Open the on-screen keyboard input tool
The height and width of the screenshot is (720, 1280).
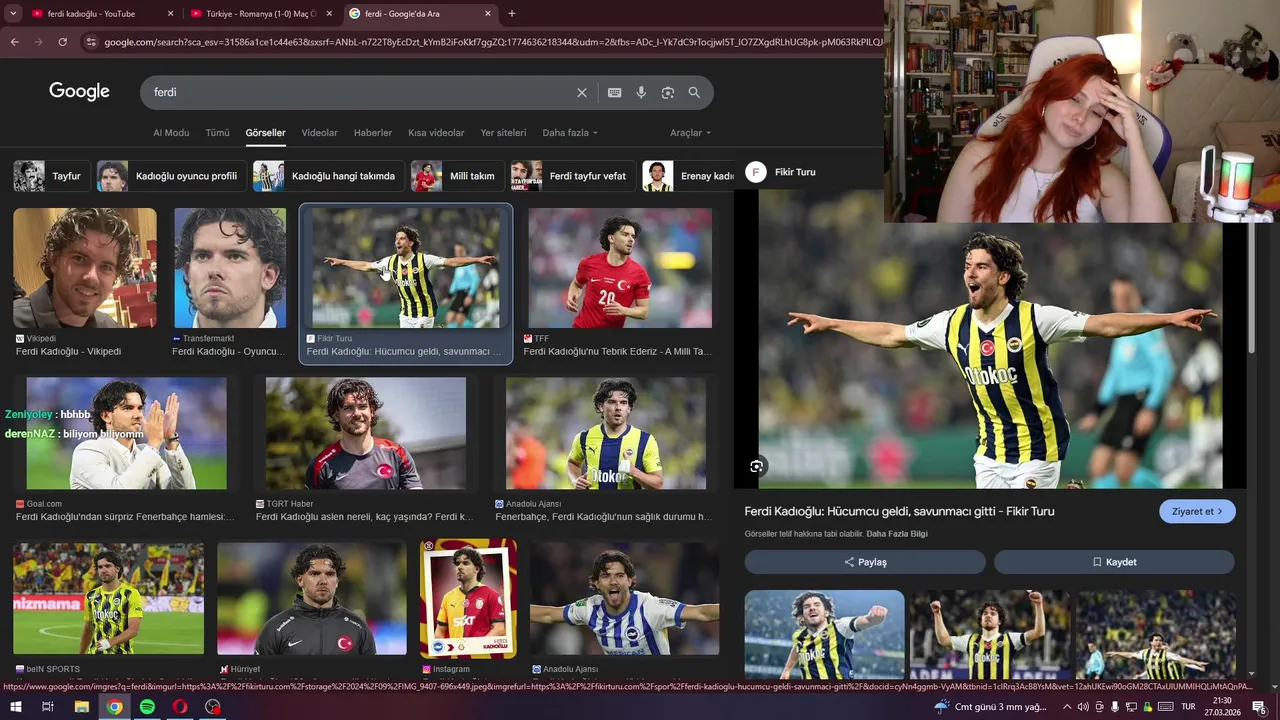point(615,92)
